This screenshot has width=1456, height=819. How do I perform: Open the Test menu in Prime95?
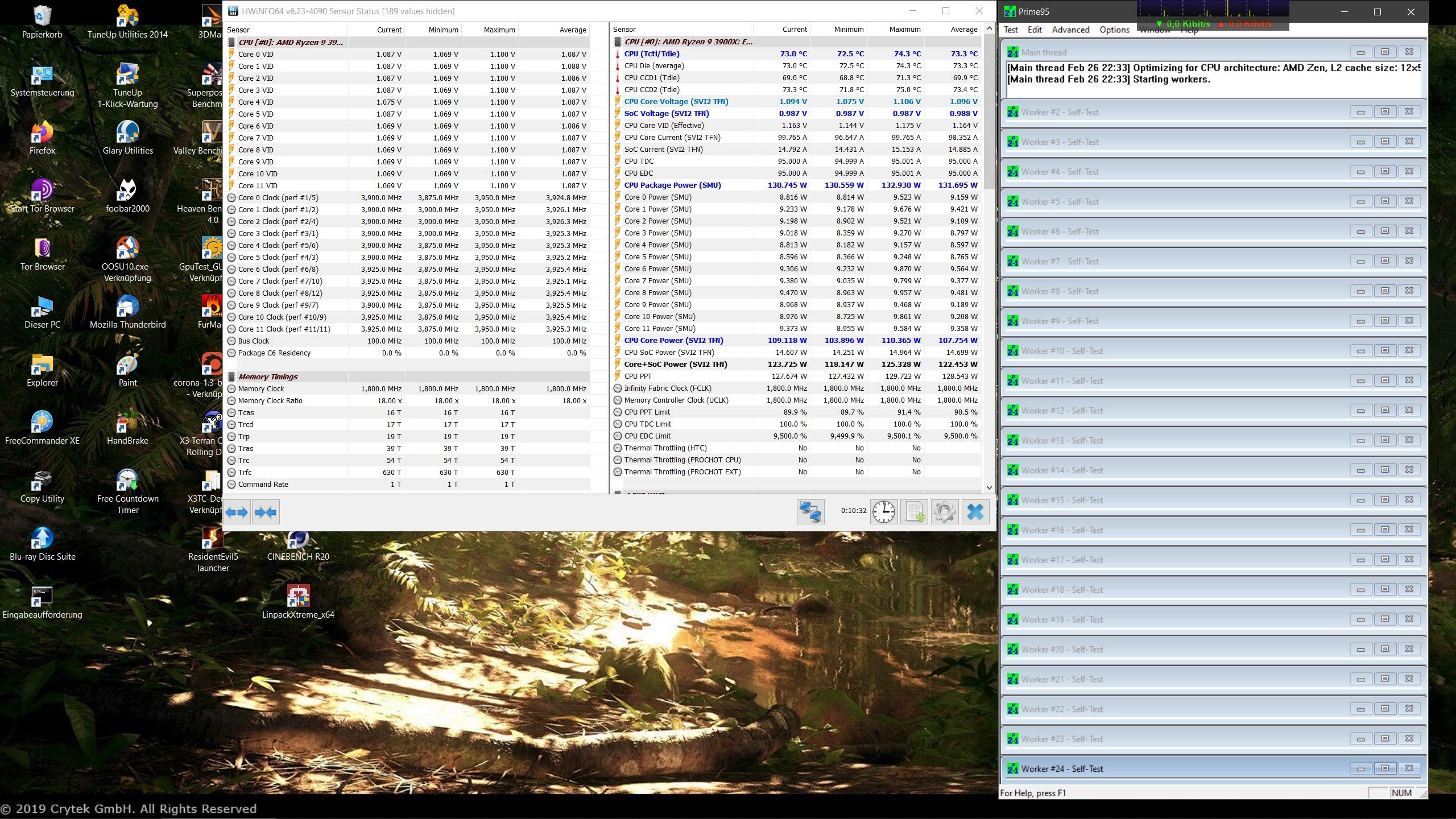(x=1011, y=30)
